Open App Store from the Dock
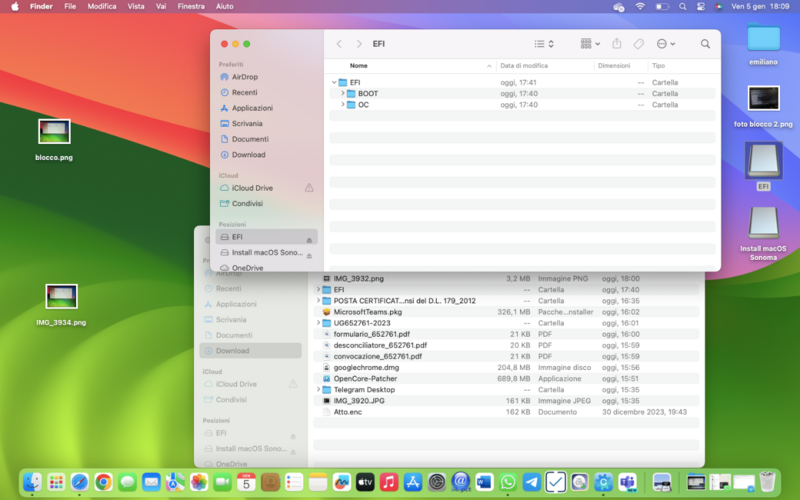Image resolution: width=800 pixels, height=500 pixels. (x=413, y=482)
